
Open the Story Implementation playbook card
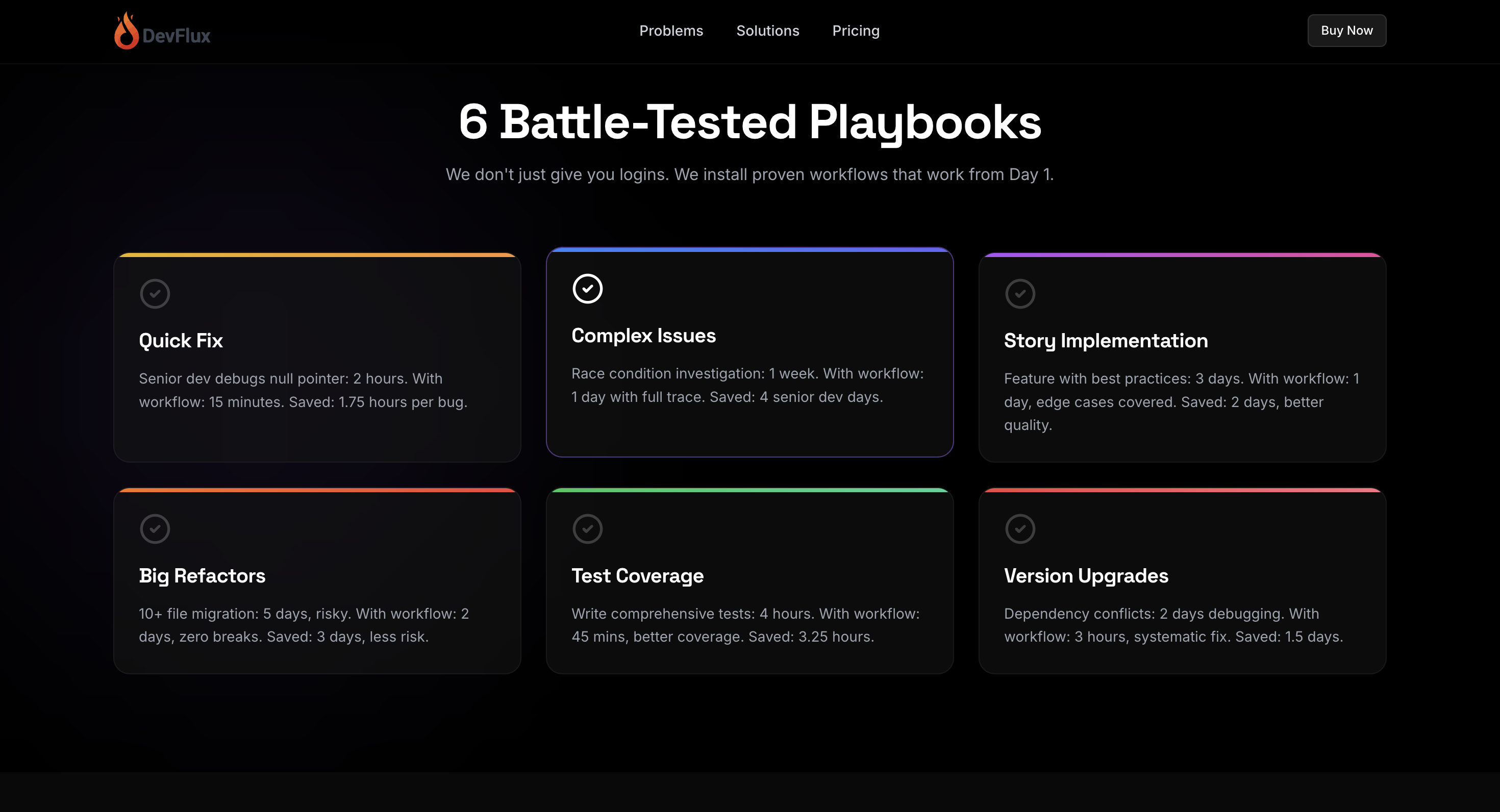point(1182,356)
